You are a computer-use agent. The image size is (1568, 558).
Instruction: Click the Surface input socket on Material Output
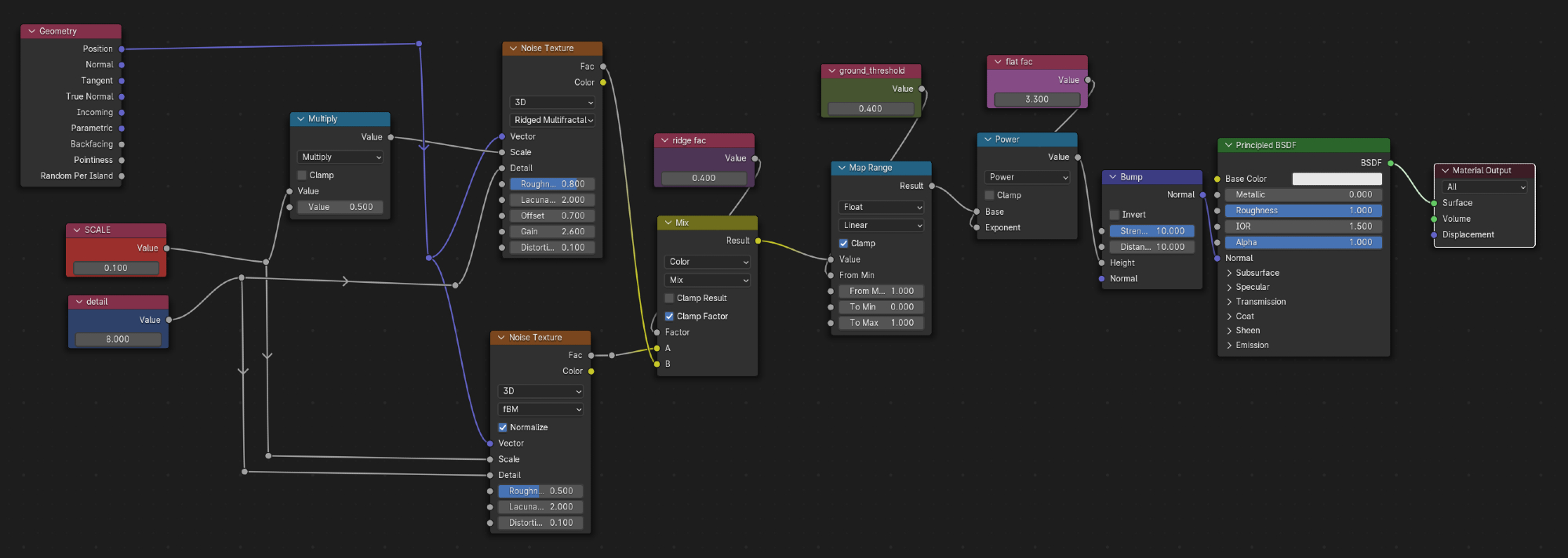click(1434, 203)
